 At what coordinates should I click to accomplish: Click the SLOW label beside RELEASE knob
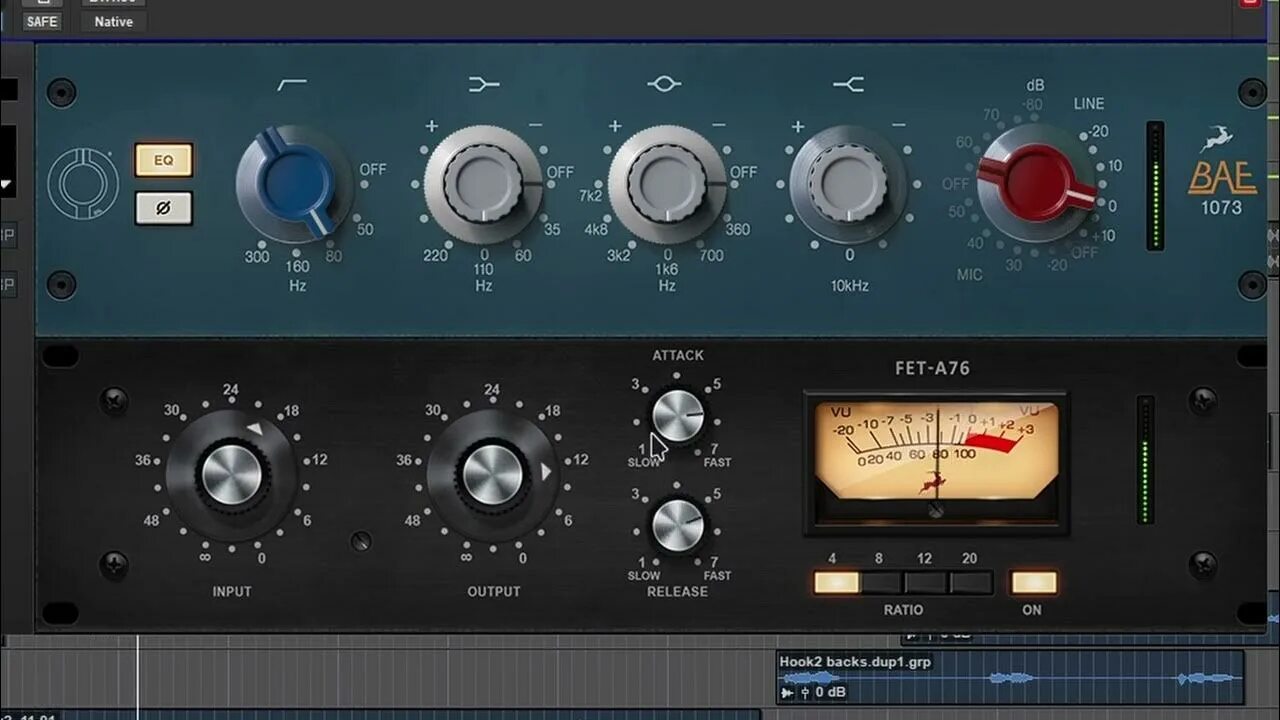[x=644, y=575]
